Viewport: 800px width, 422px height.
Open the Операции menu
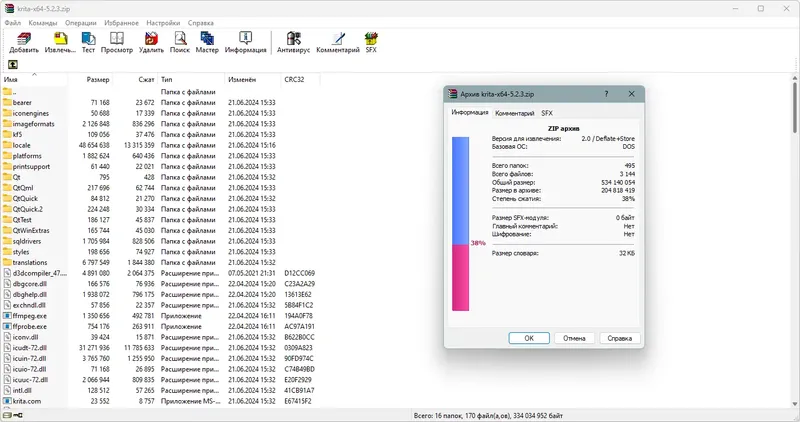pos(81,23)
